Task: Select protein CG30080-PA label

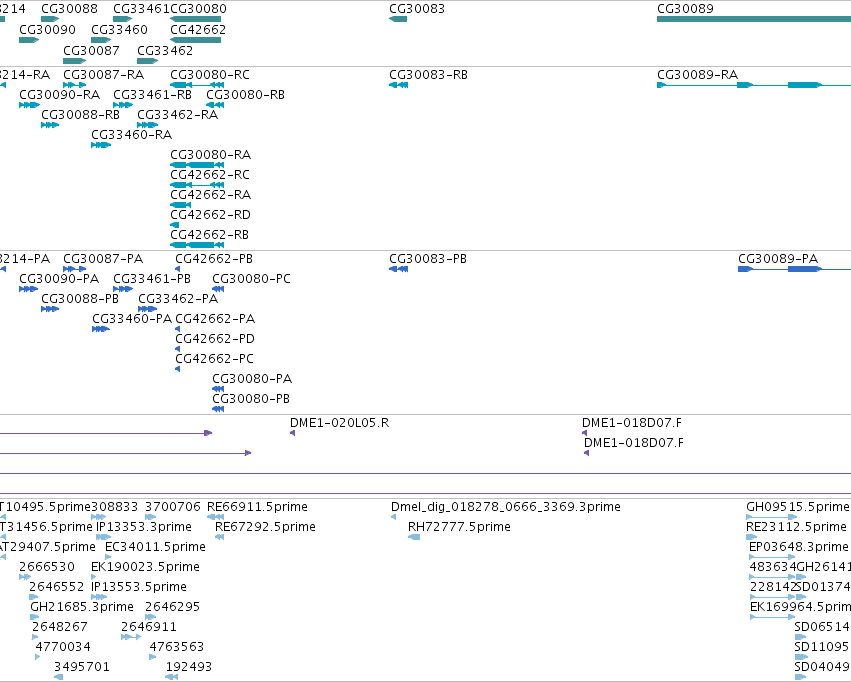Action: [252, 379]
